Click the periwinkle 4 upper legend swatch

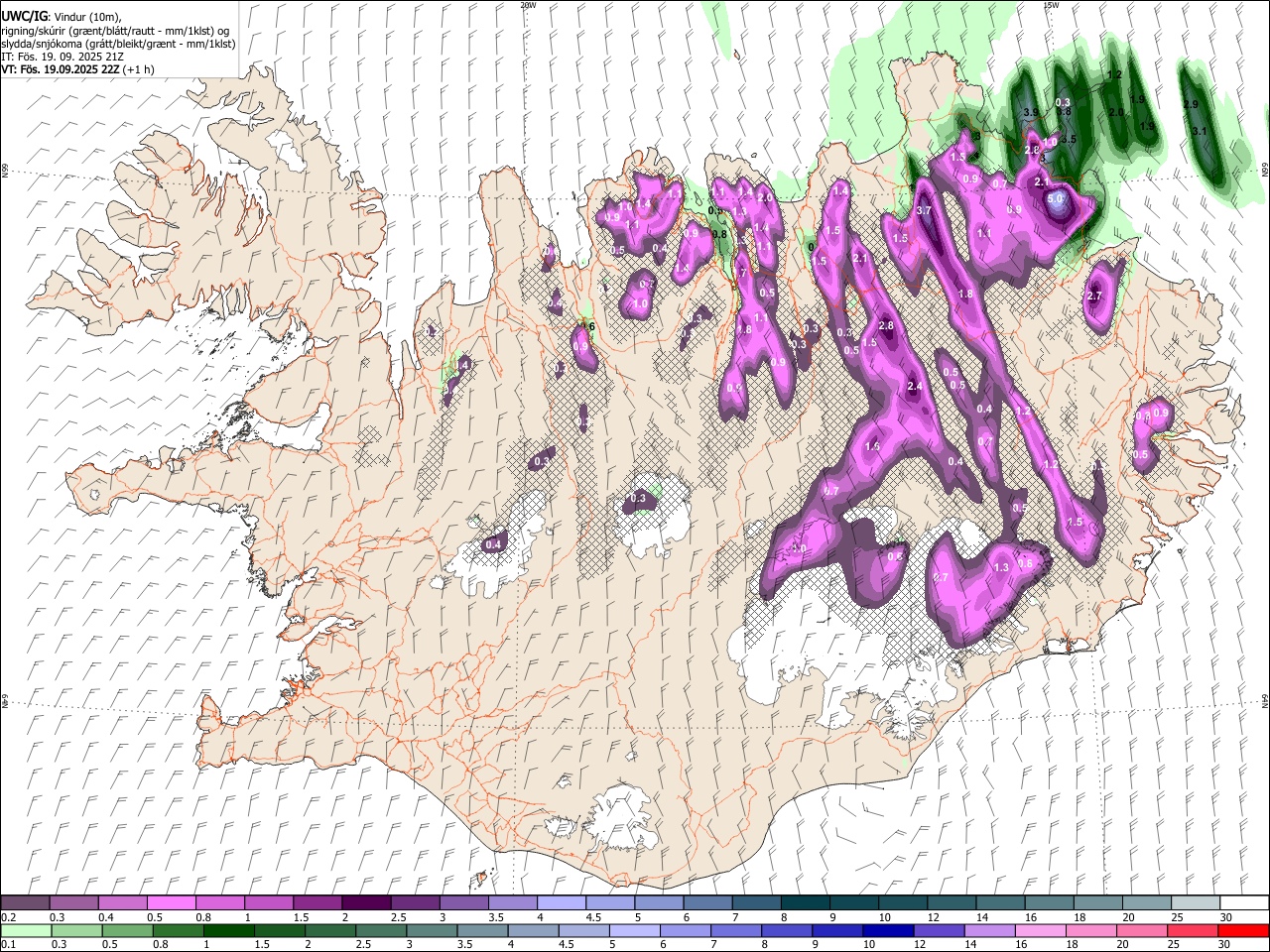coord(562,902)
